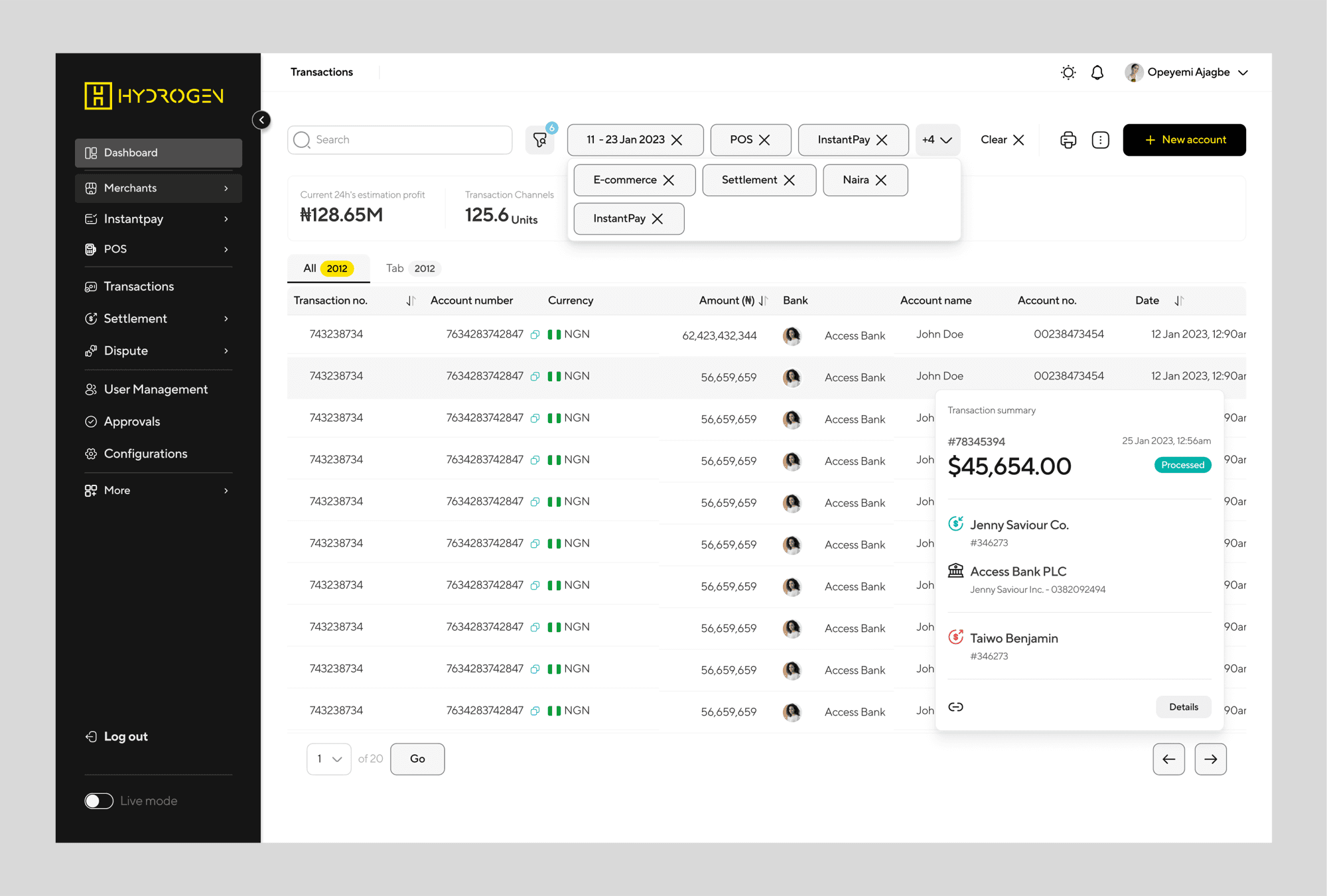
Task: Switch to the Tab 2012 tab
Action: click(x=413, y=269)
